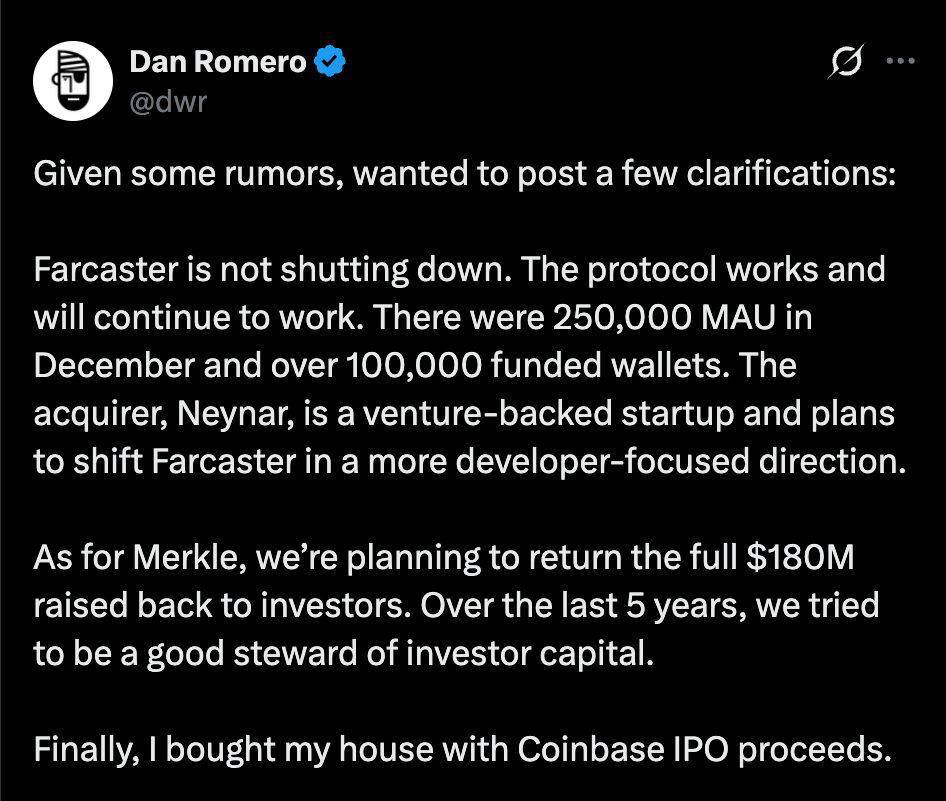
Task: Click the blue verified checkmark badge
Action: coord(331,64)
